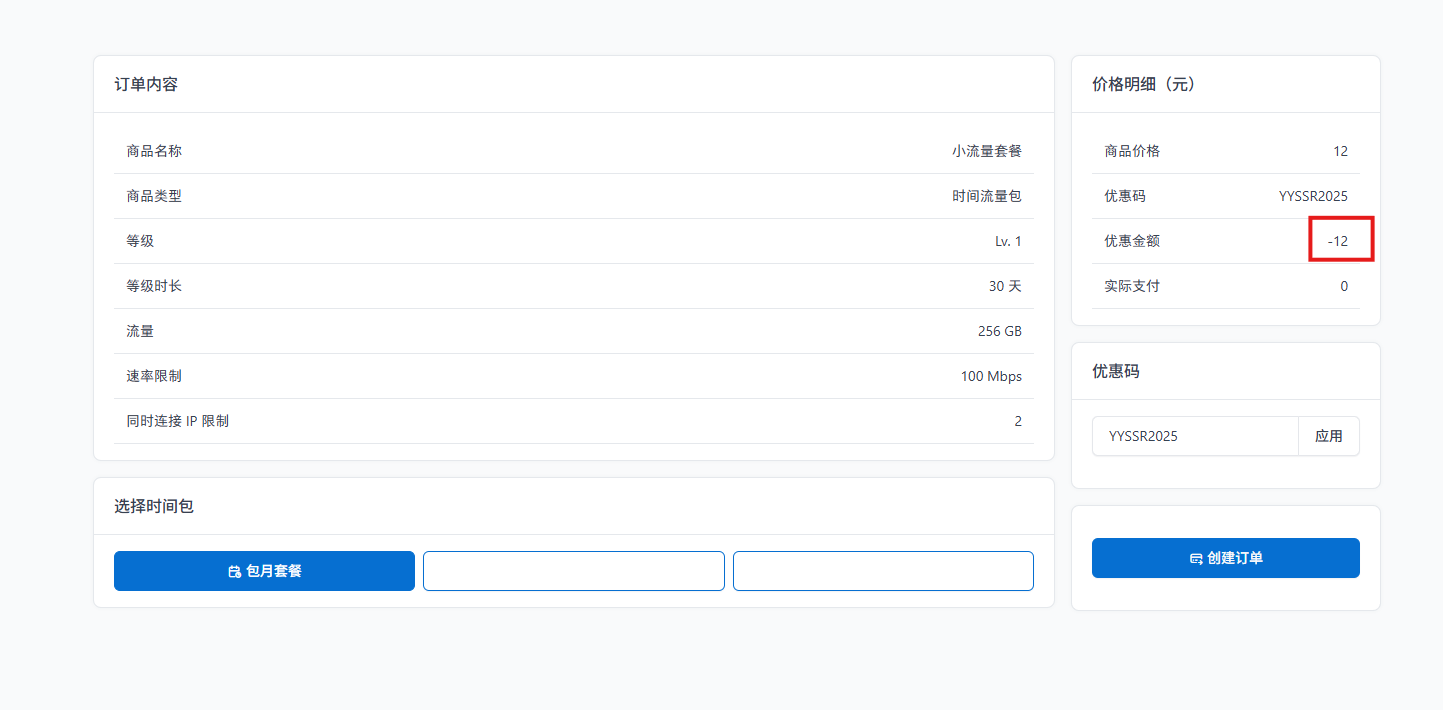Click the 256 GB traffic value
The height and width of the screenshot is (710, 1443).
(999, 331)
